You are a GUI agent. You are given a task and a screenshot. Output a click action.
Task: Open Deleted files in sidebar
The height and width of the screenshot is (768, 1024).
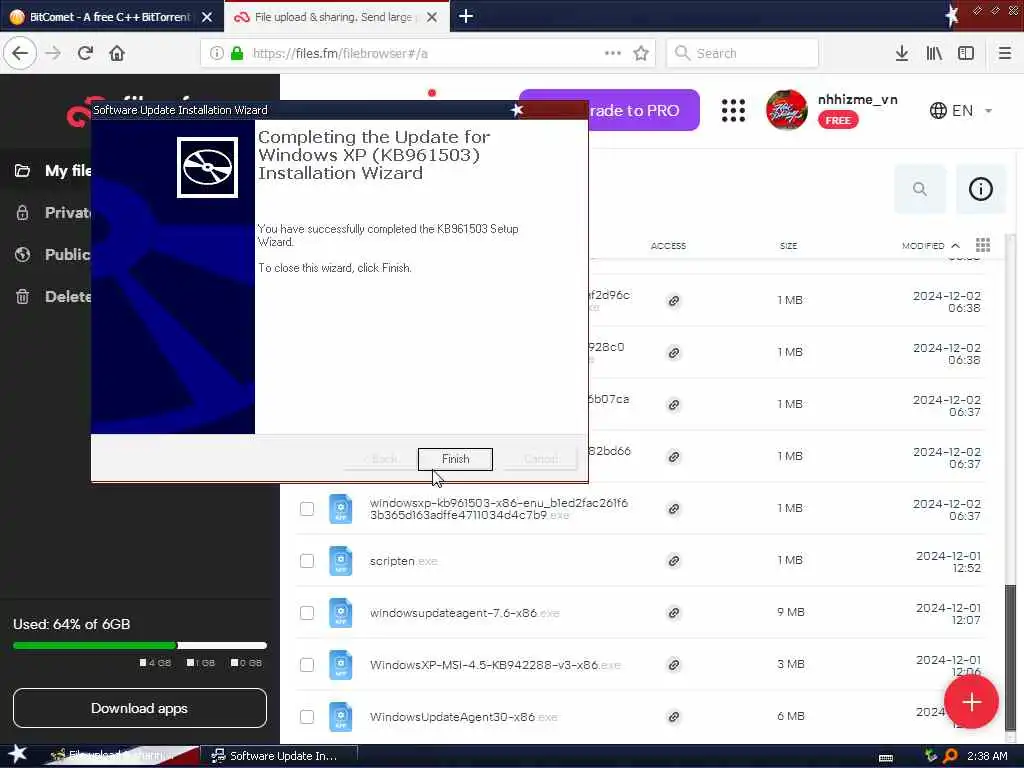[52, 296]
